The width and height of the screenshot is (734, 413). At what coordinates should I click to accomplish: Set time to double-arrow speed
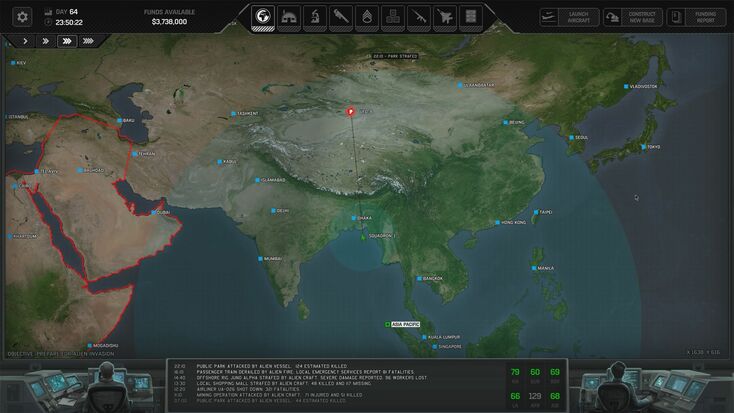(x=46, y=41)
